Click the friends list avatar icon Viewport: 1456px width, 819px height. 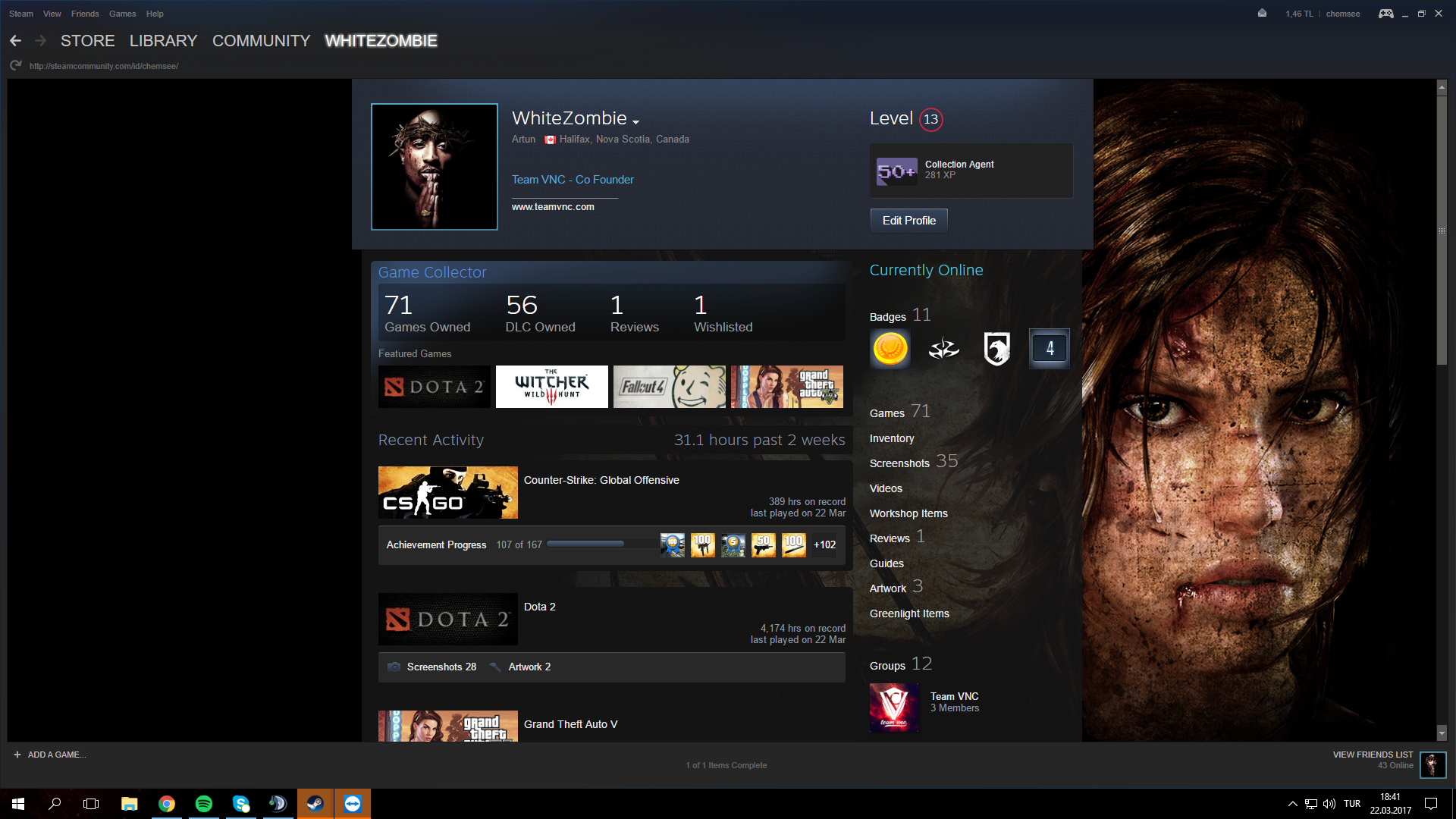click(x=1432, y=764)
